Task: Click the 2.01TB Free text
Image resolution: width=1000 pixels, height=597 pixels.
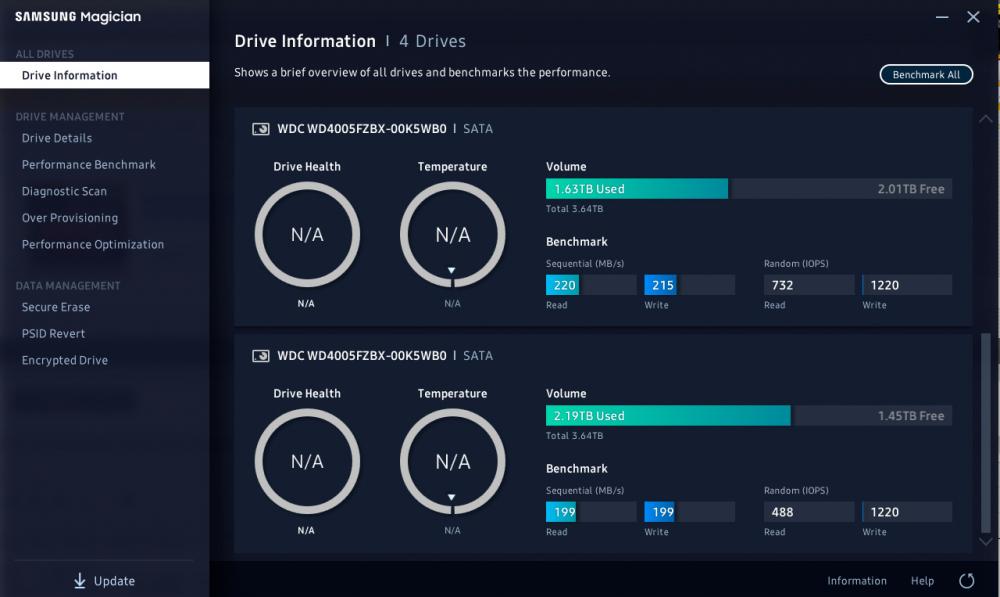Action: [911, 189]
